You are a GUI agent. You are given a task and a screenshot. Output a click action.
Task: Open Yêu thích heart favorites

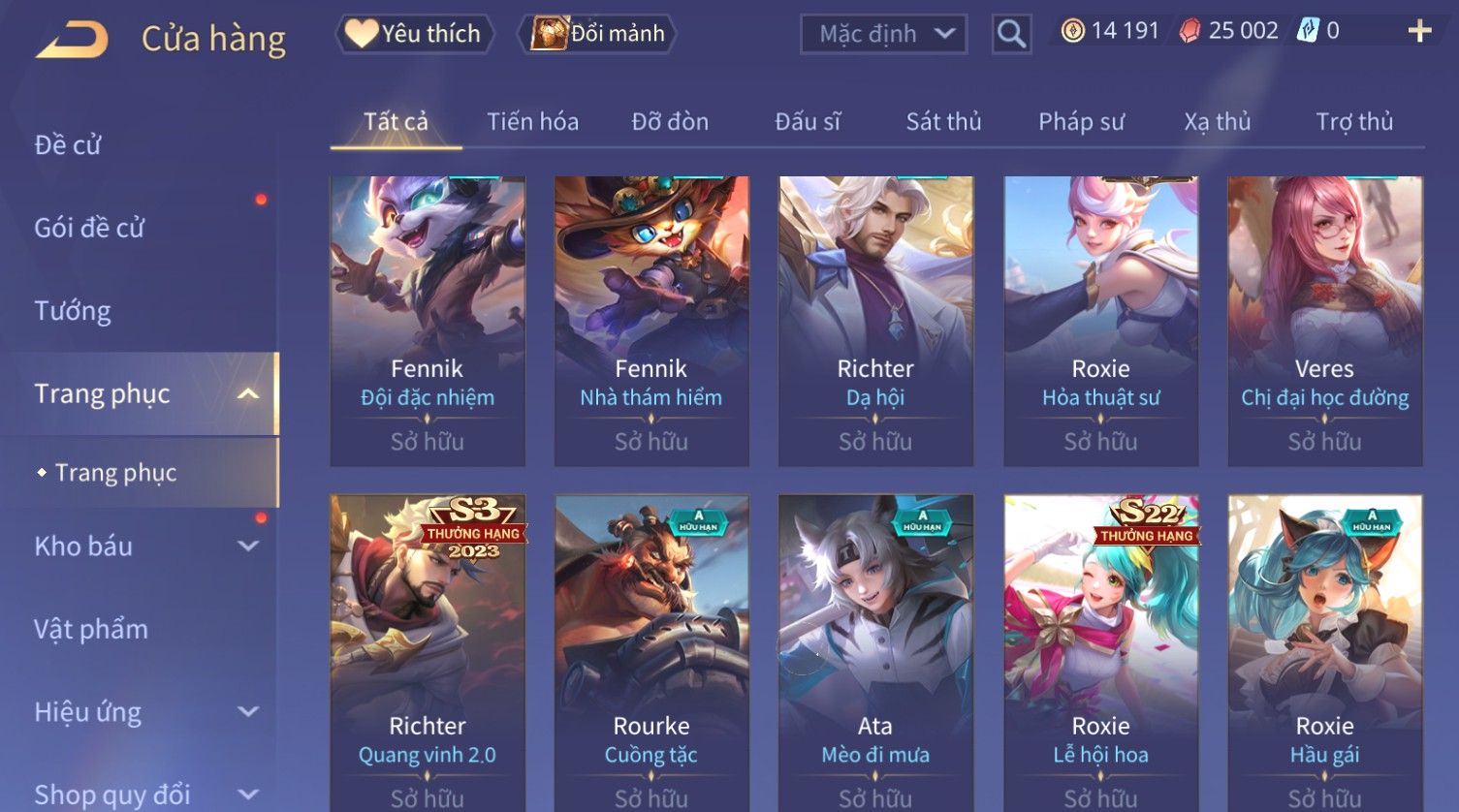click(415, 34)
